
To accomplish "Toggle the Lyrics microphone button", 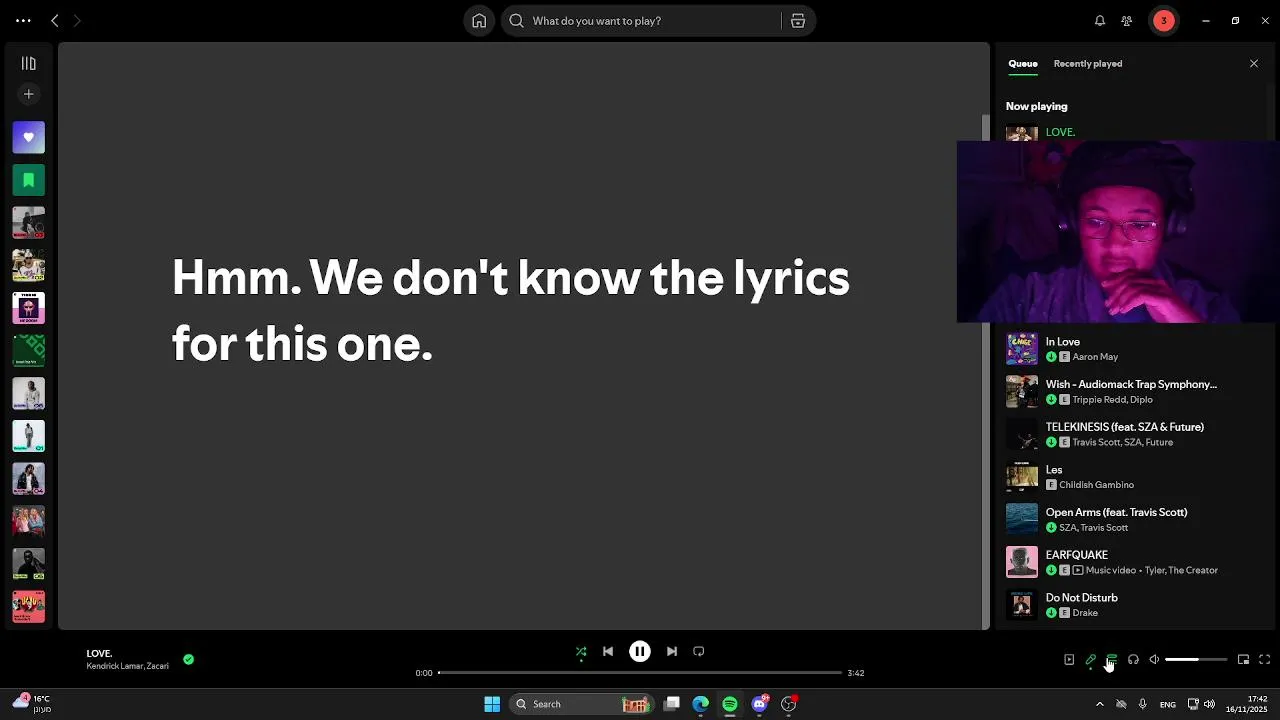I will 1091,659.
